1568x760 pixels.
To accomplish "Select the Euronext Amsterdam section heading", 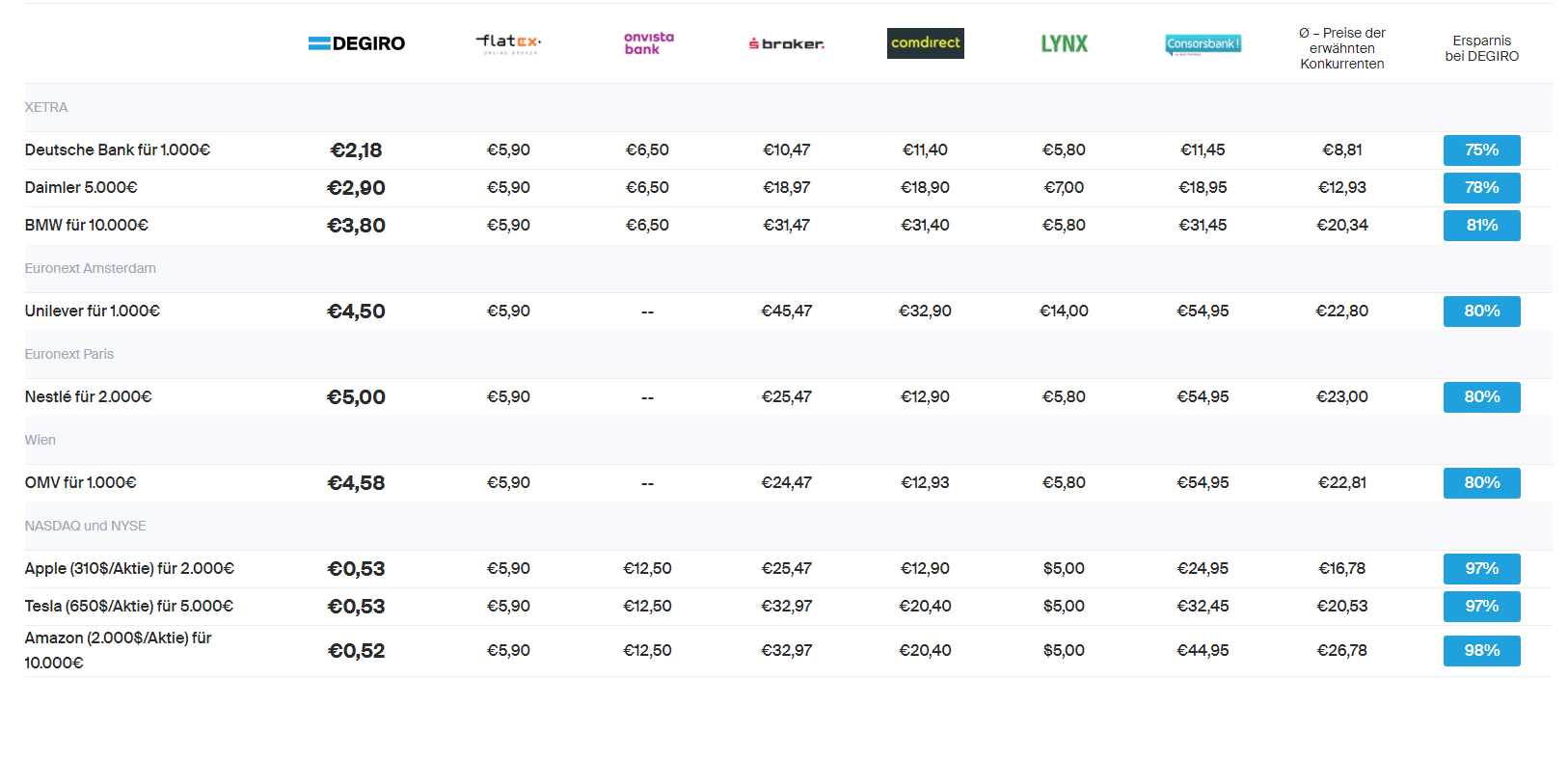I will tap(90, 268).
